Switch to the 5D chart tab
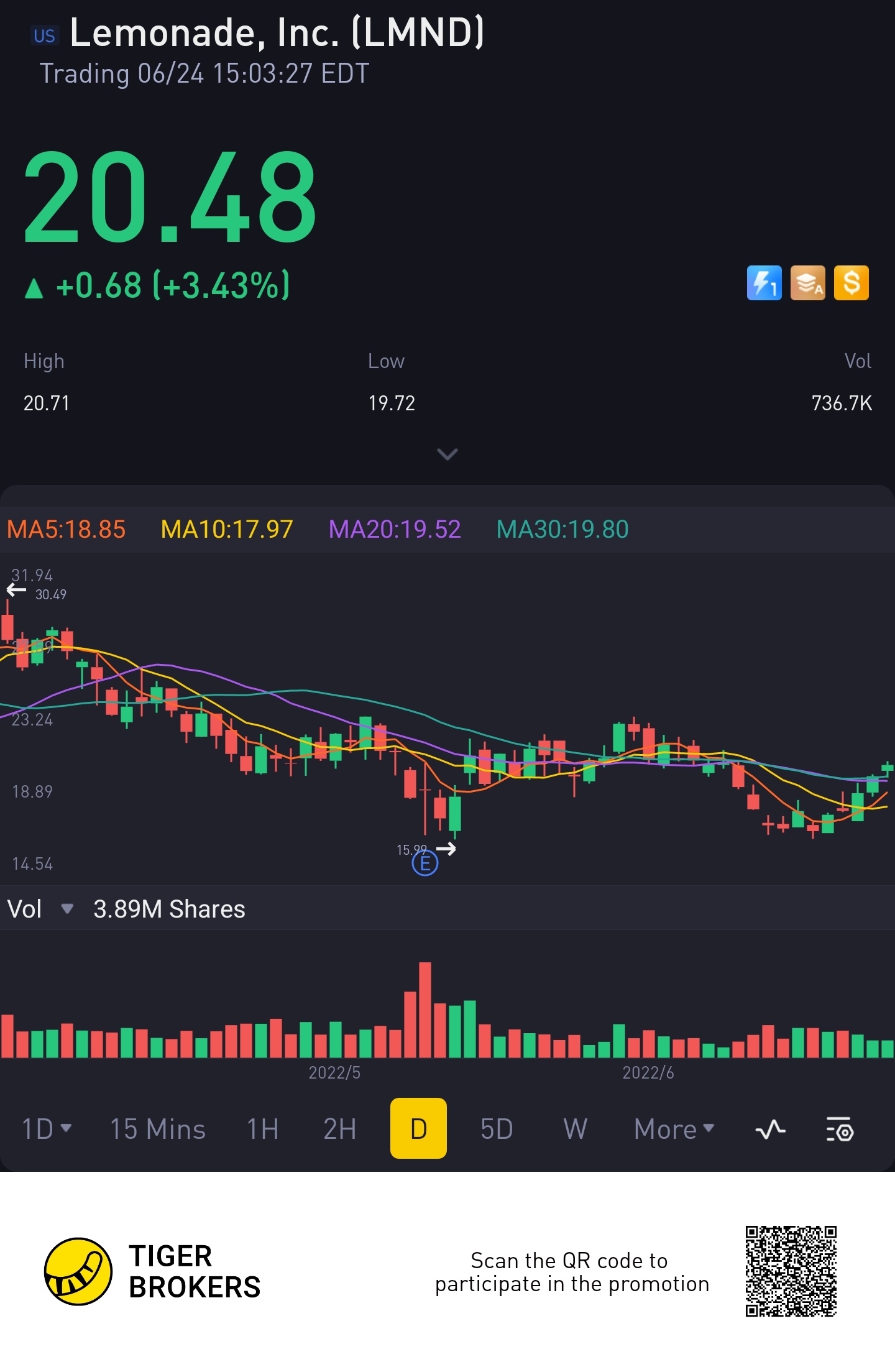Screen dimensions: 895x1372 click(497, 1129)
